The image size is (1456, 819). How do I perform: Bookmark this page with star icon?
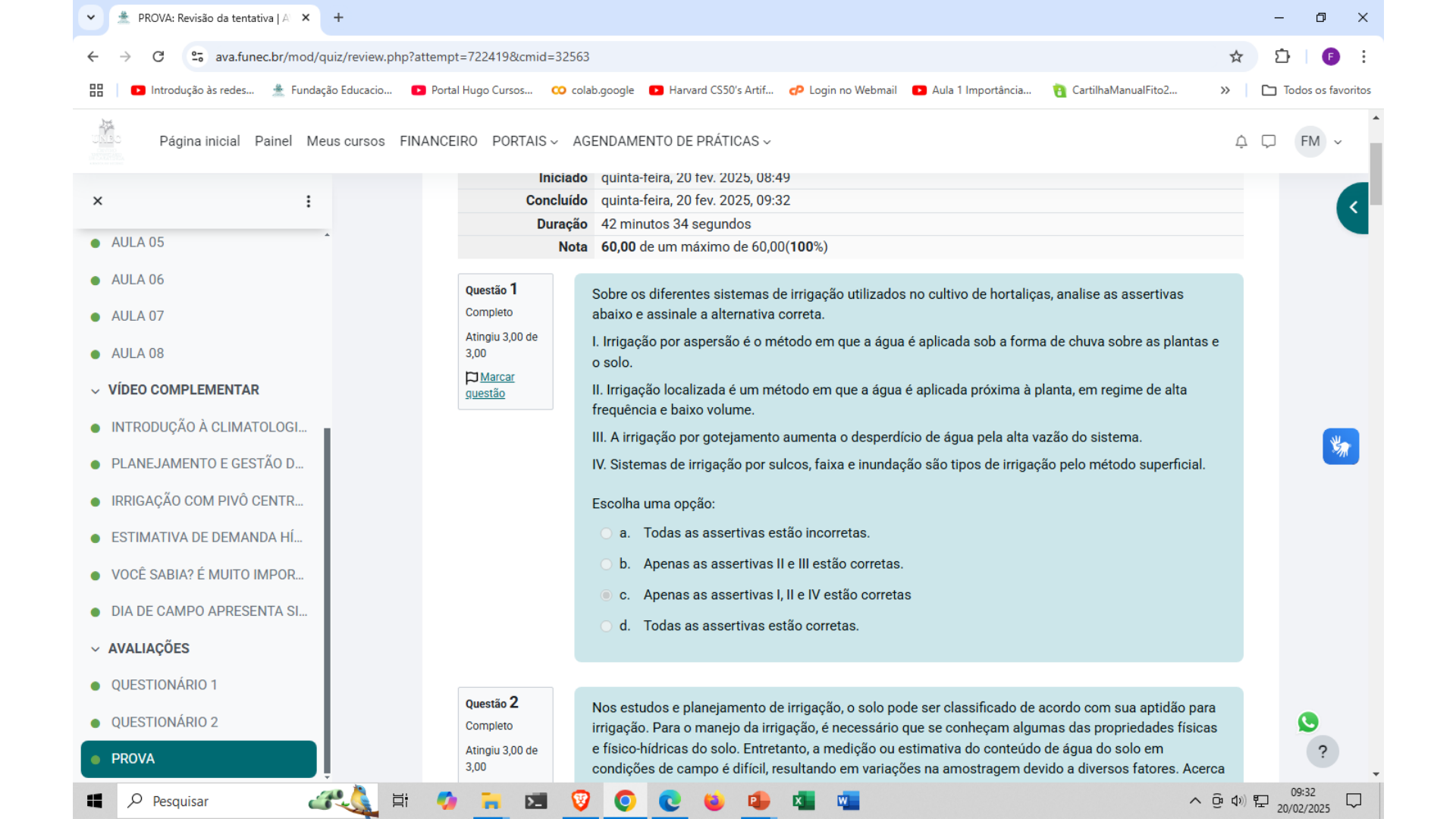coord(1236,57)
